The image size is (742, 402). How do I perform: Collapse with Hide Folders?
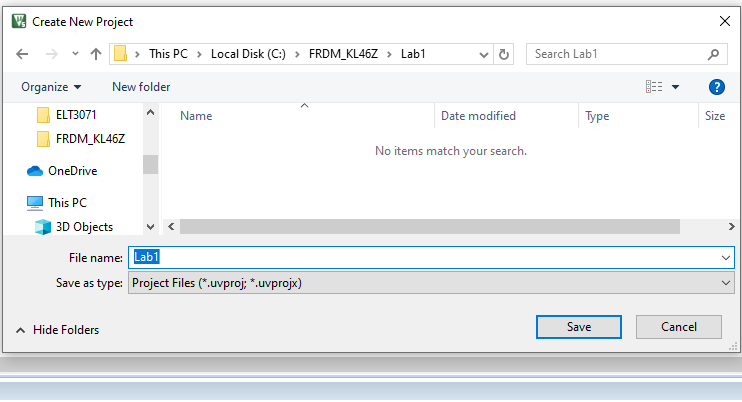(x=57, y=329)
